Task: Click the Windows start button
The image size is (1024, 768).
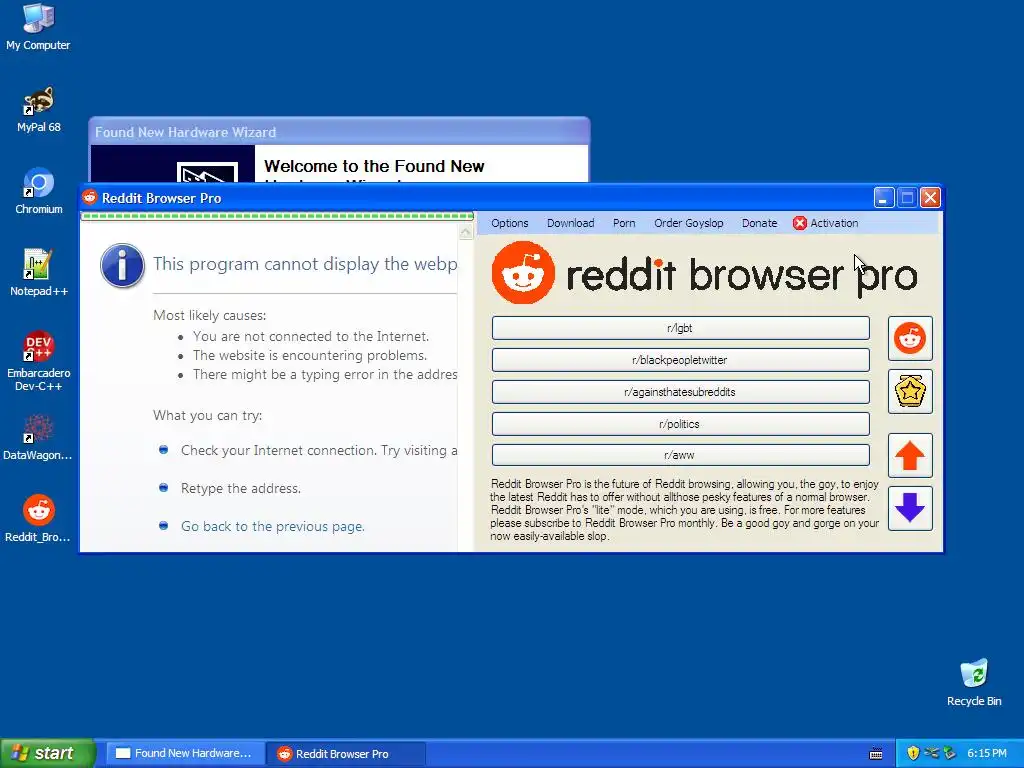Action: 48,753
